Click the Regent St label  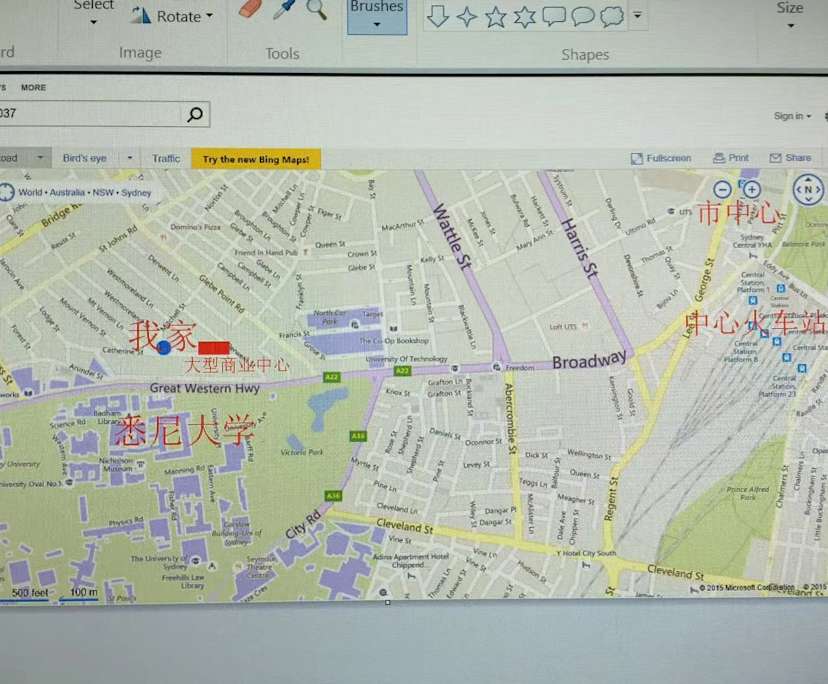pos(610,499)
